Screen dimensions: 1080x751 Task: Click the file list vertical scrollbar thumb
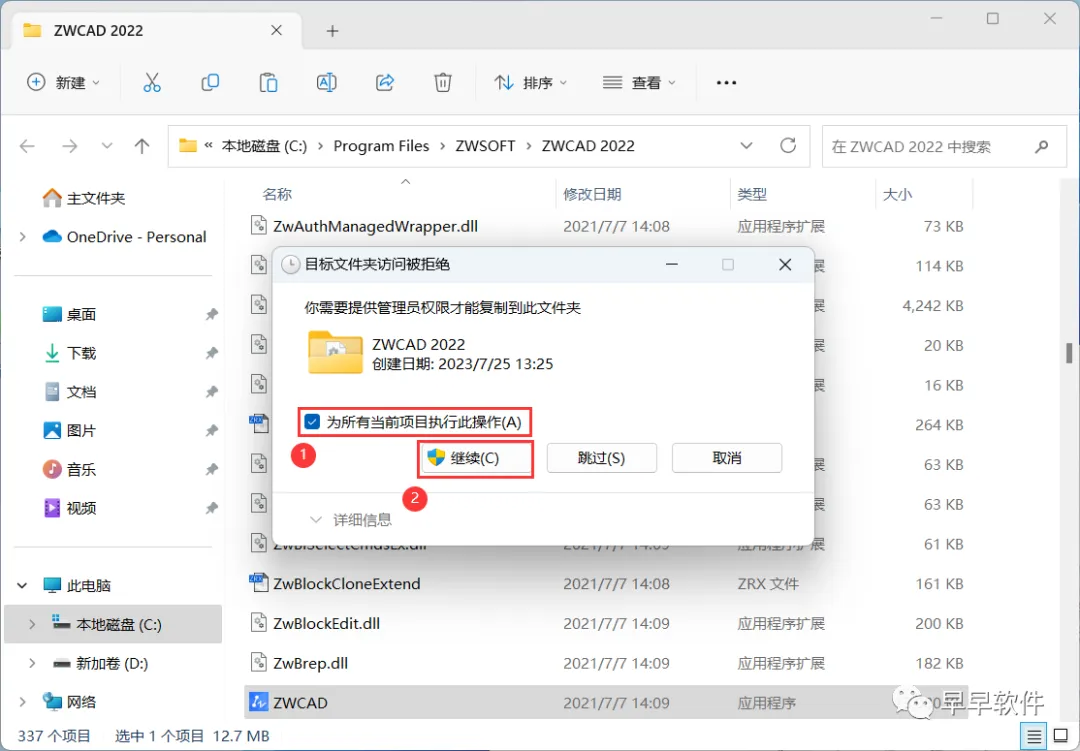click(x=1069, y=353)
